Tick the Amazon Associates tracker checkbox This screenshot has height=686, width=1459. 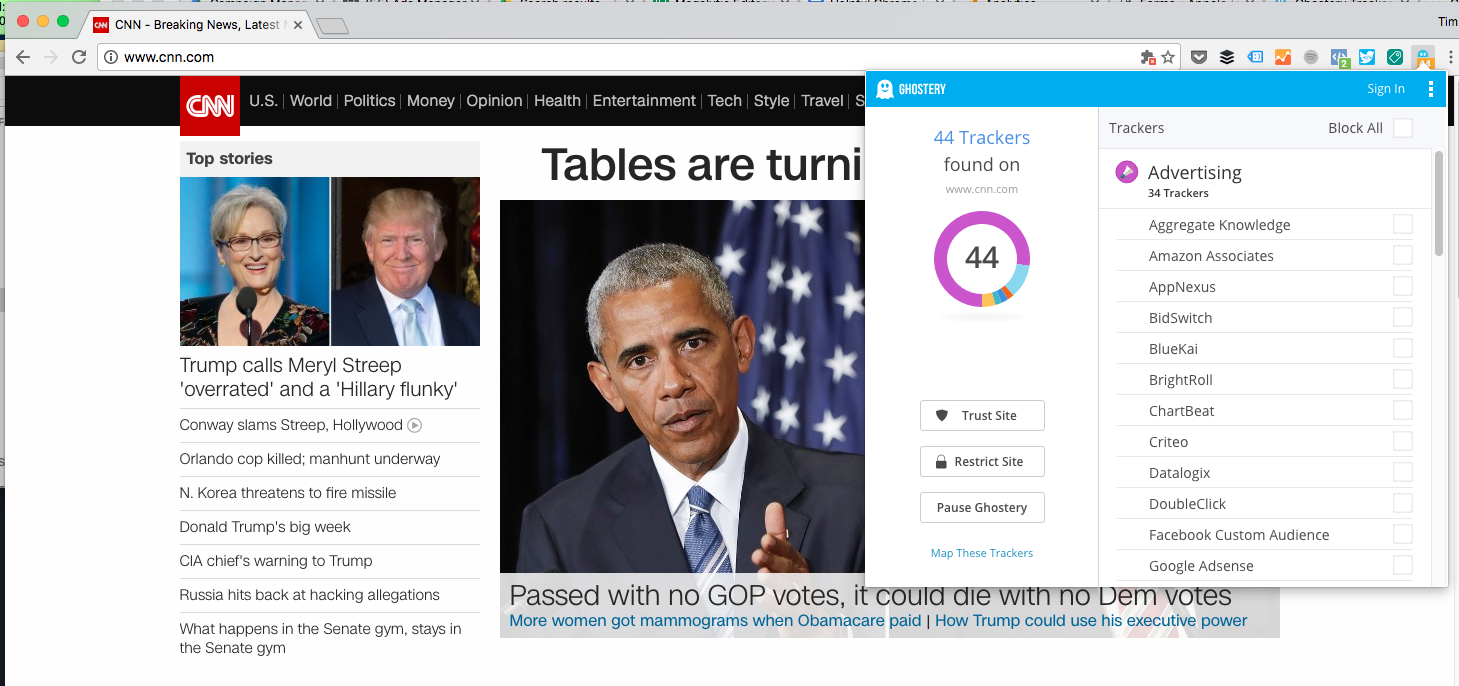(1403, 255)
